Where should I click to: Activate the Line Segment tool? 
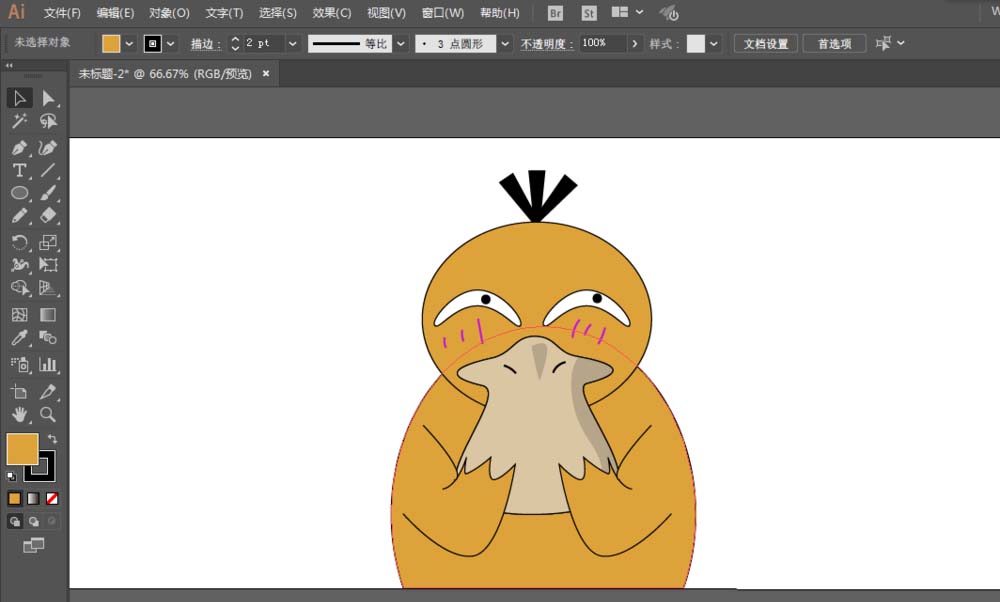point(48,171)
